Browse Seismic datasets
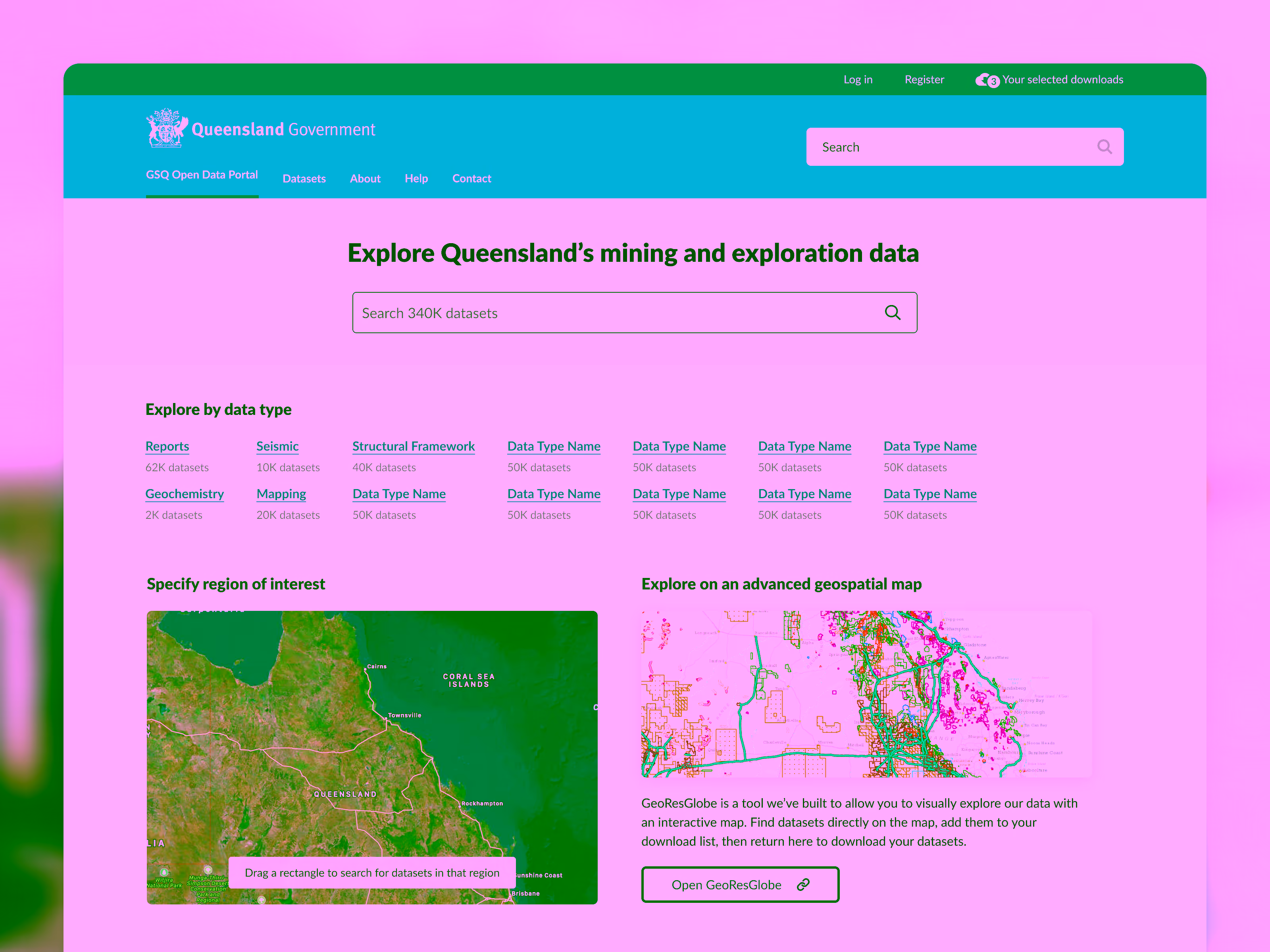 277,446
